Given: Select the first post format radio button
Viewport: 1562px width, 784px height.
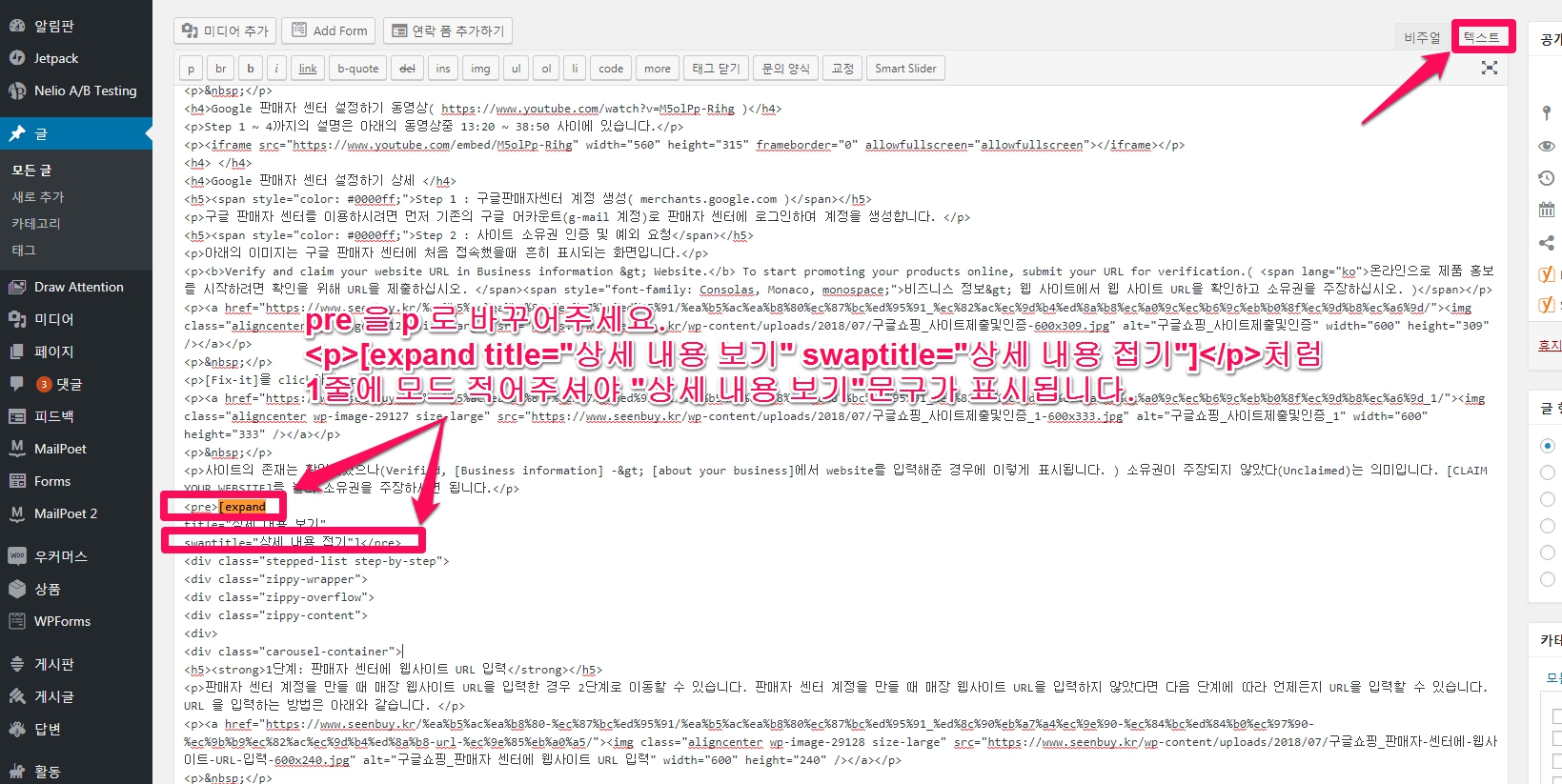Looking at the screenshot, I should pos(1547,446).
